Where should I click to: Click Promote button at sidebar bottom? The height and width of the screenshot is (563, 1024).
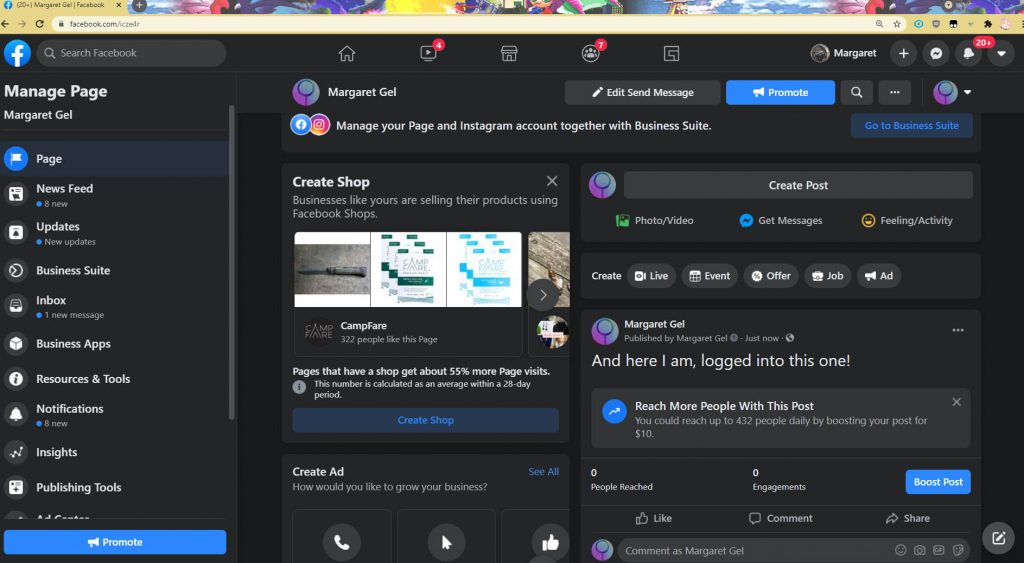point(115,542)
